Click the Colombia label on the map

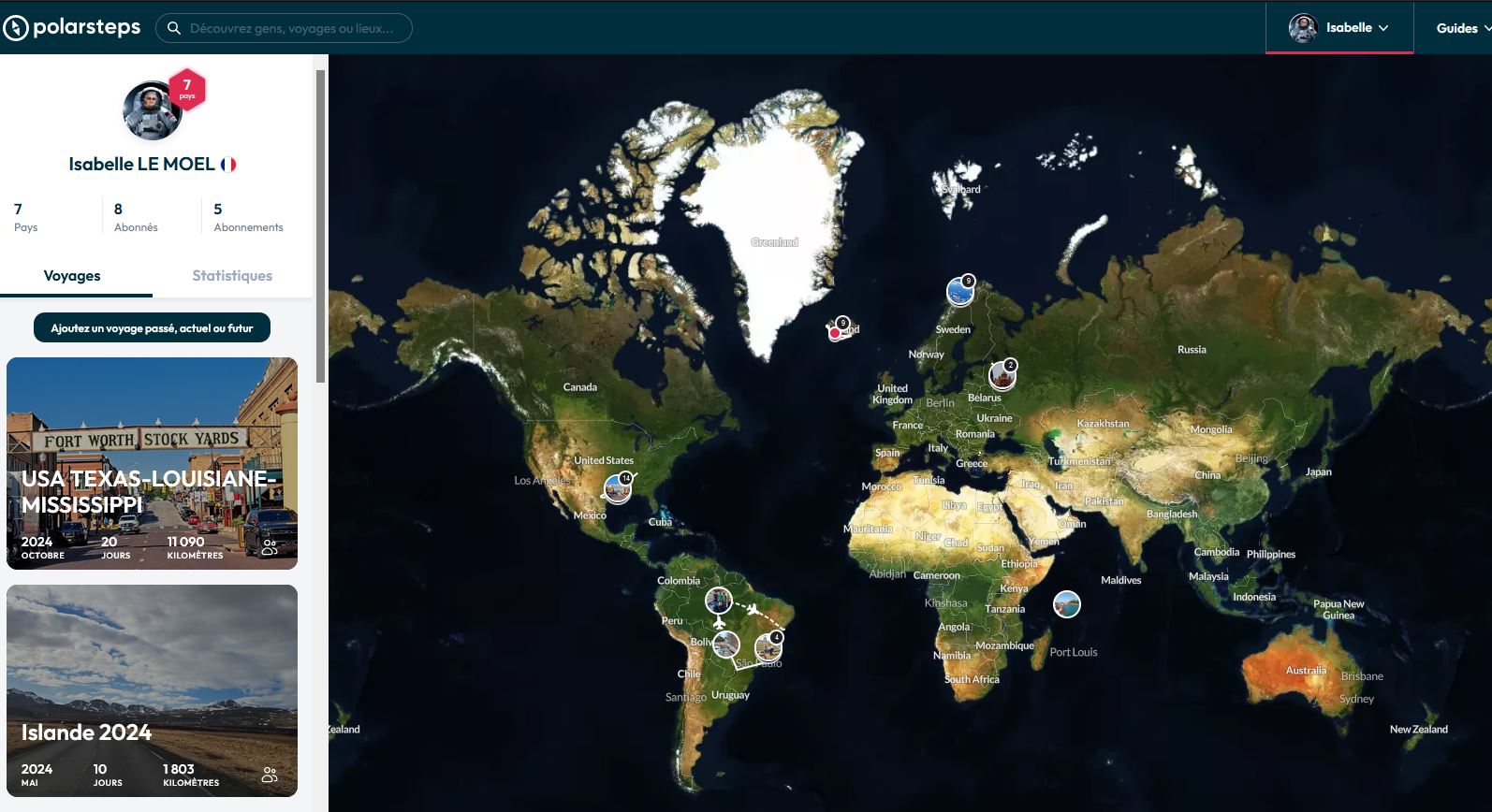(679, 581)
